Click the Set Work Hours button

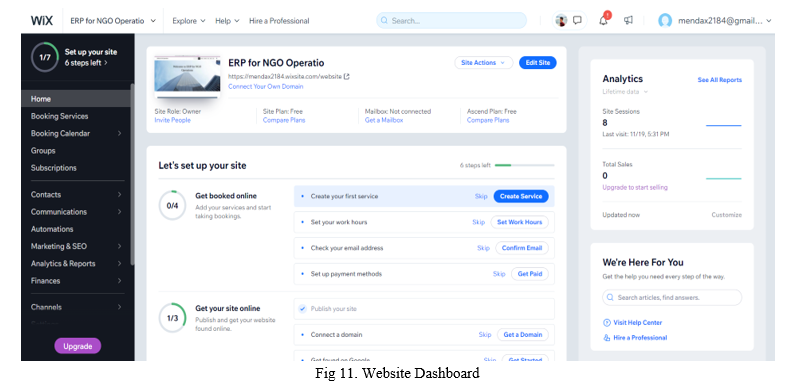(519, 222)
